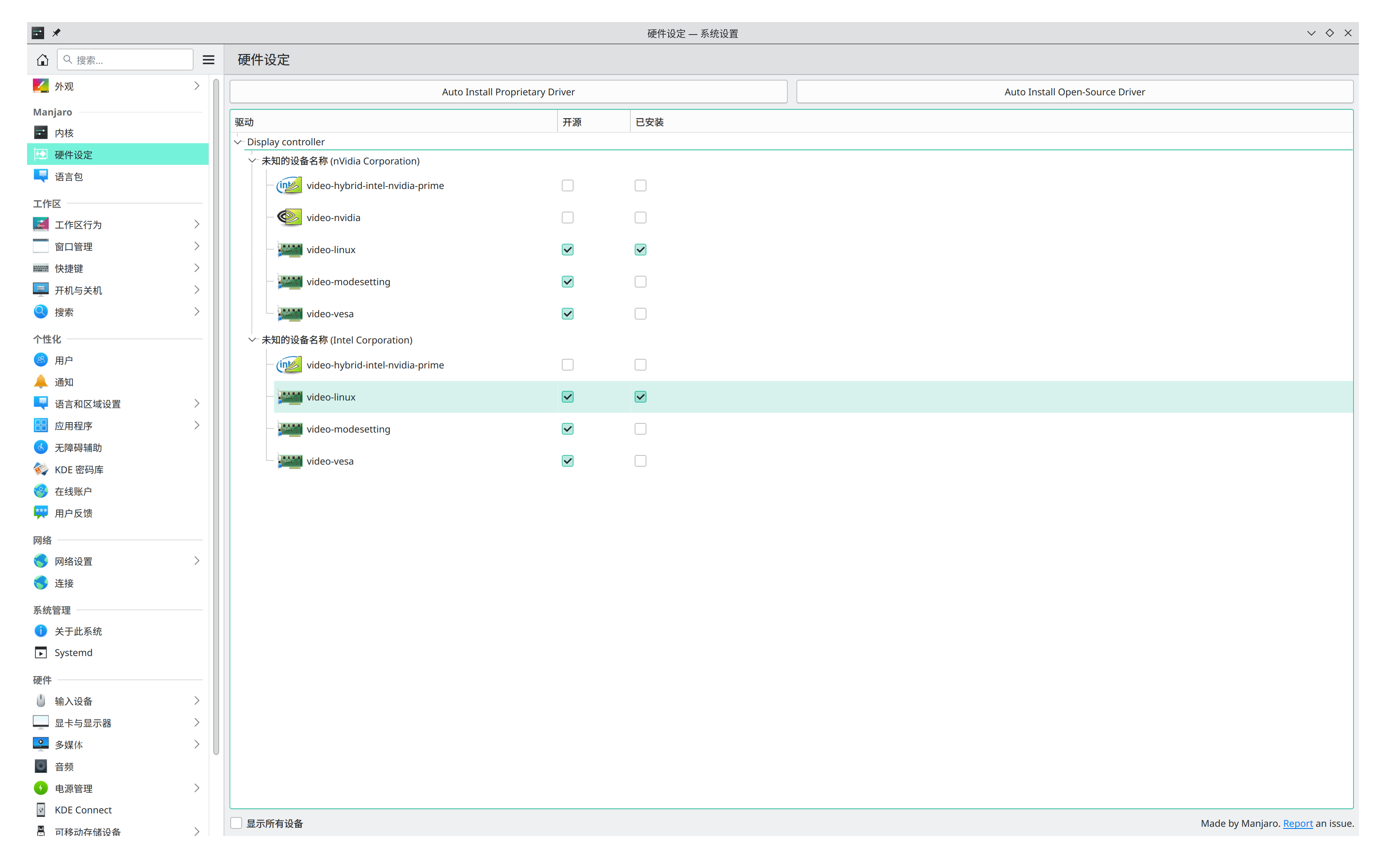Click the video-nvidia driver icon
This screenshot has width=1386, height=868.
pyautogui.click(x=289, y=218)
